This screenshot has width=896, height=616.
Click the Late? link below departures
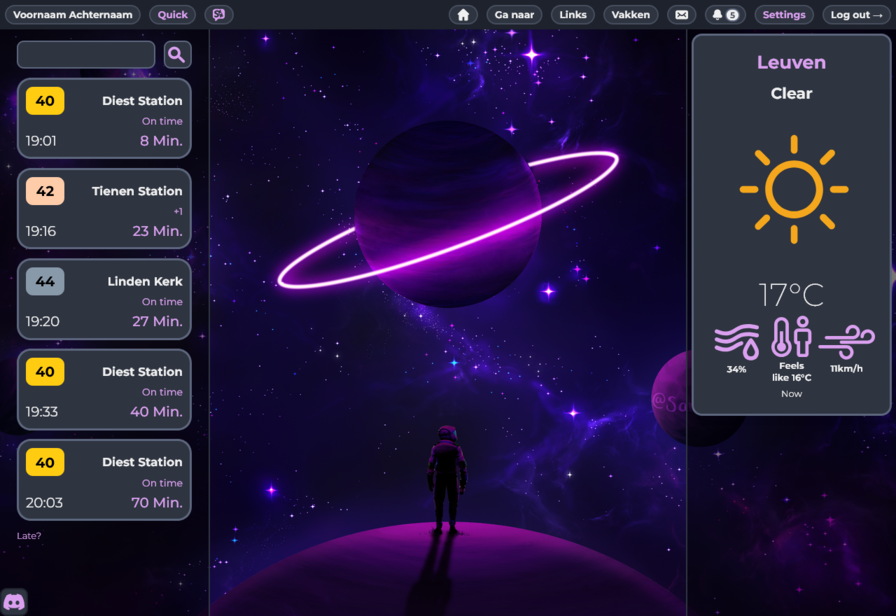29,536
